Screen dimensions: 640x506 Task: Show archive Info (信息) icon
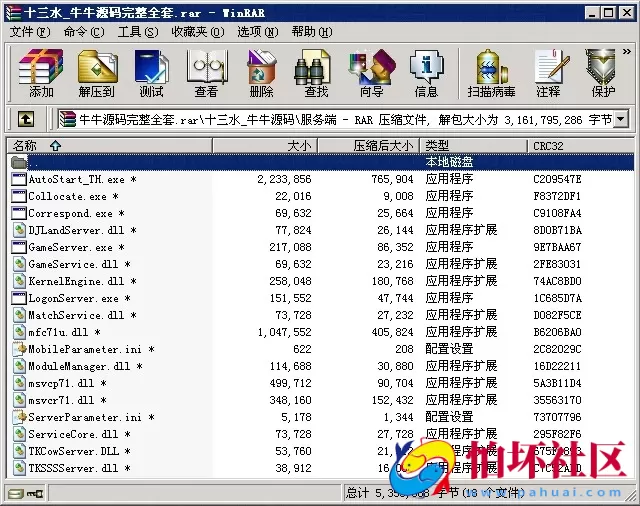click(x=426, y=73)
